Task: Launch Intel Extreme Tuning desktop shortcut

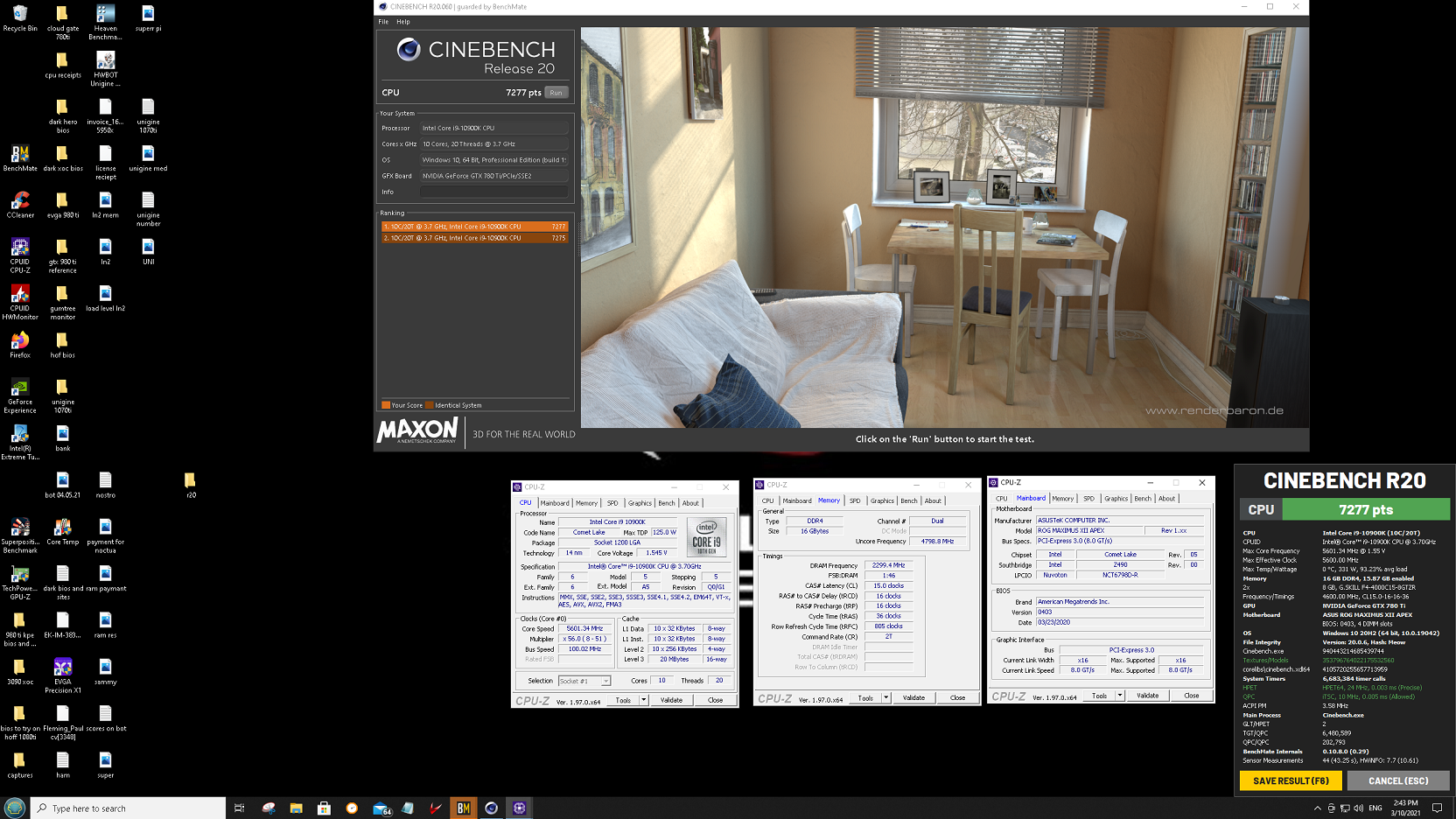Action: coord(20,443)
